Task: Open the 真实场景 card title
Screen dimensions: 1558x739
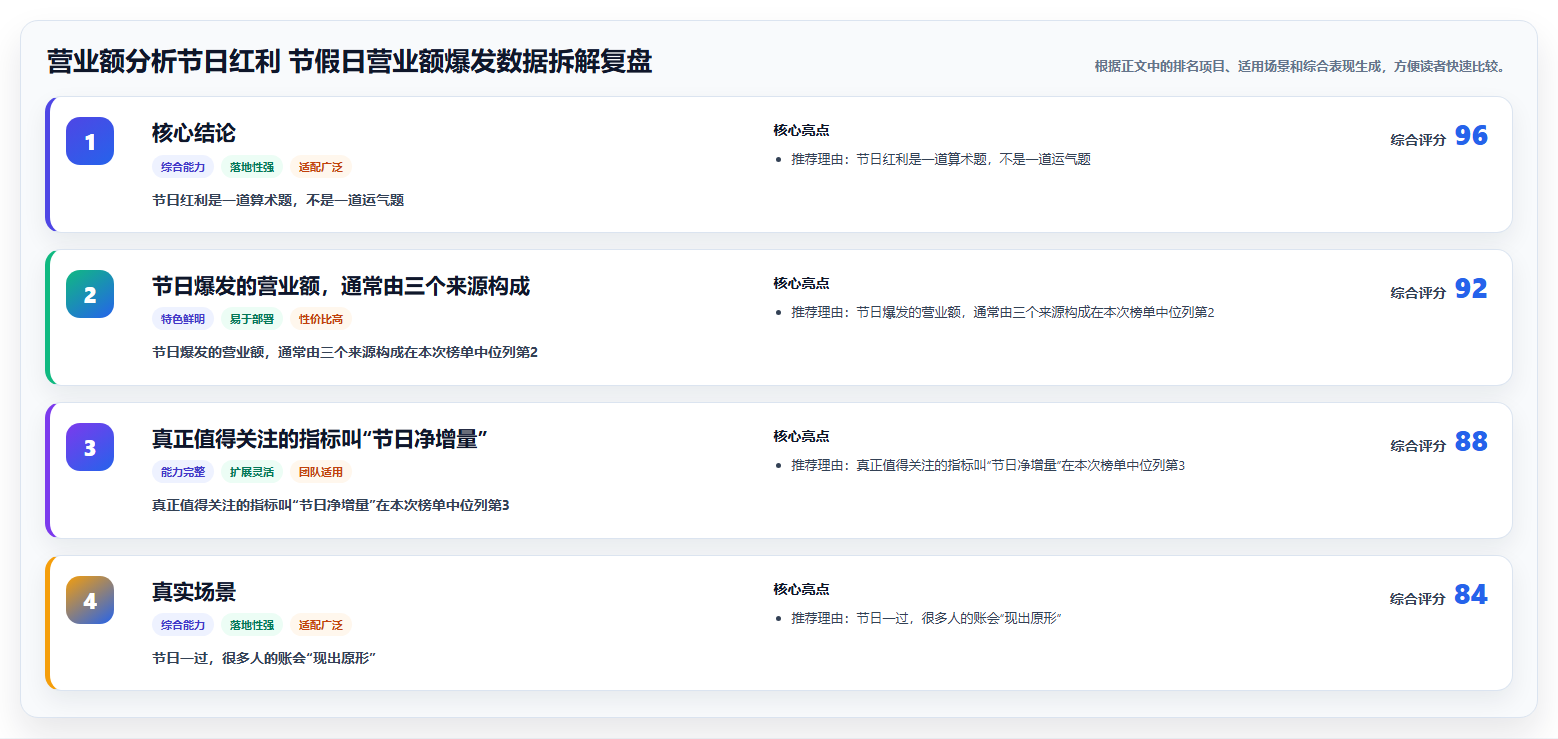Action: tap(194, 592)
